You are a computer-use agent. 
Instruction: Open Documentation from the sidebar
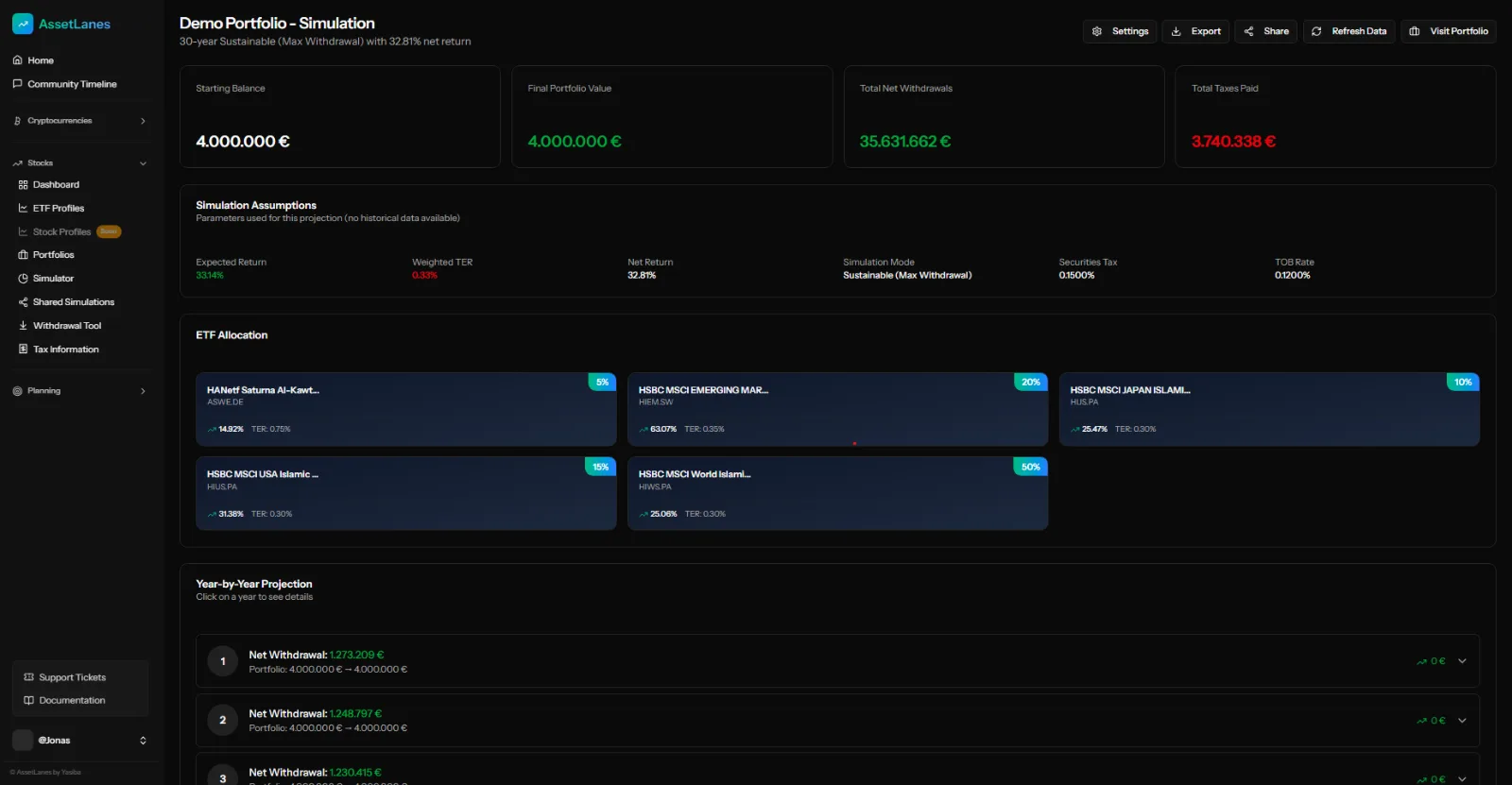72,701
